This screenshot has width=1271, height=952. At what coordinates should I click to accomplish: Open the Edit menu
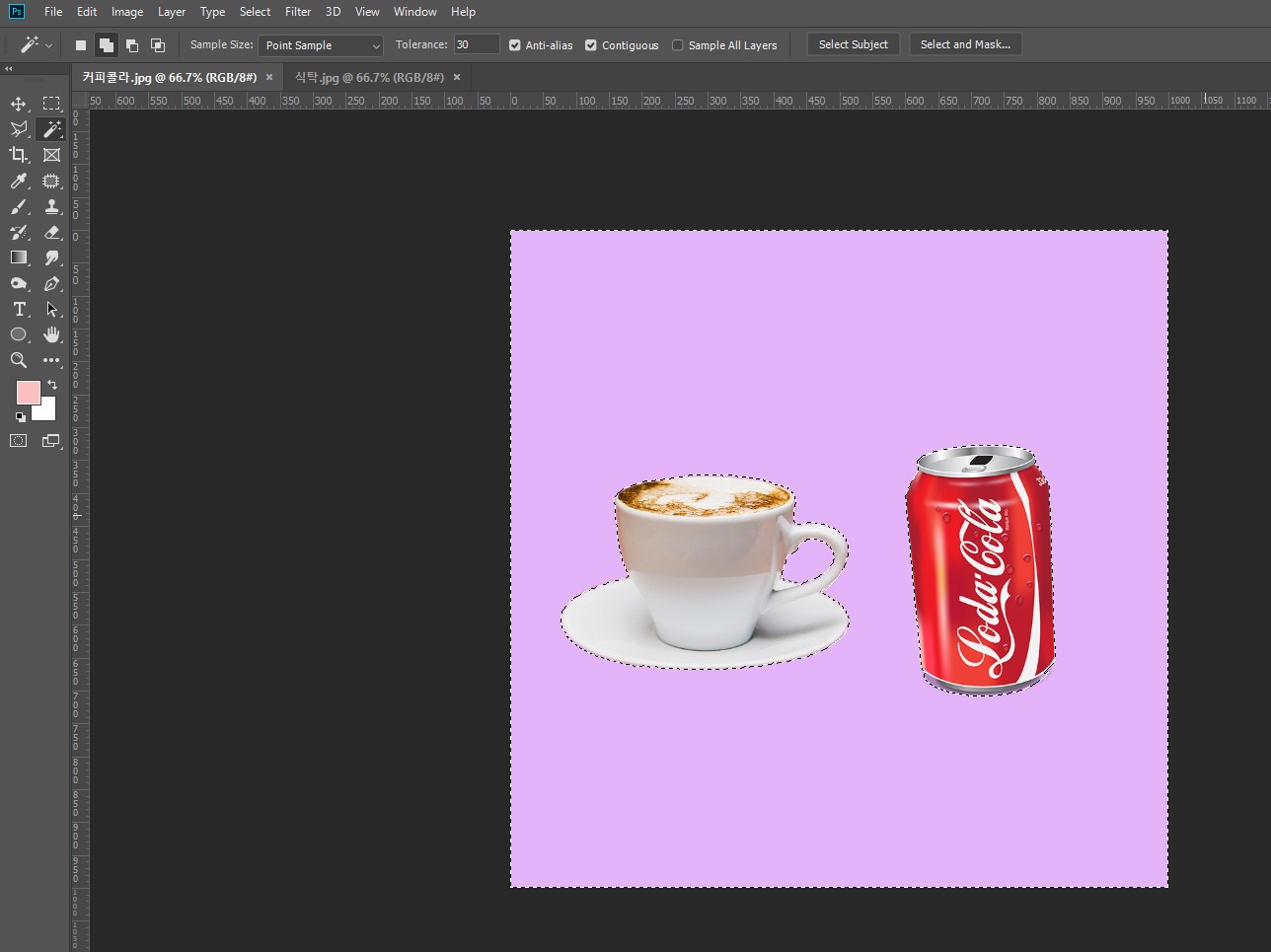(x=87, y=12)
